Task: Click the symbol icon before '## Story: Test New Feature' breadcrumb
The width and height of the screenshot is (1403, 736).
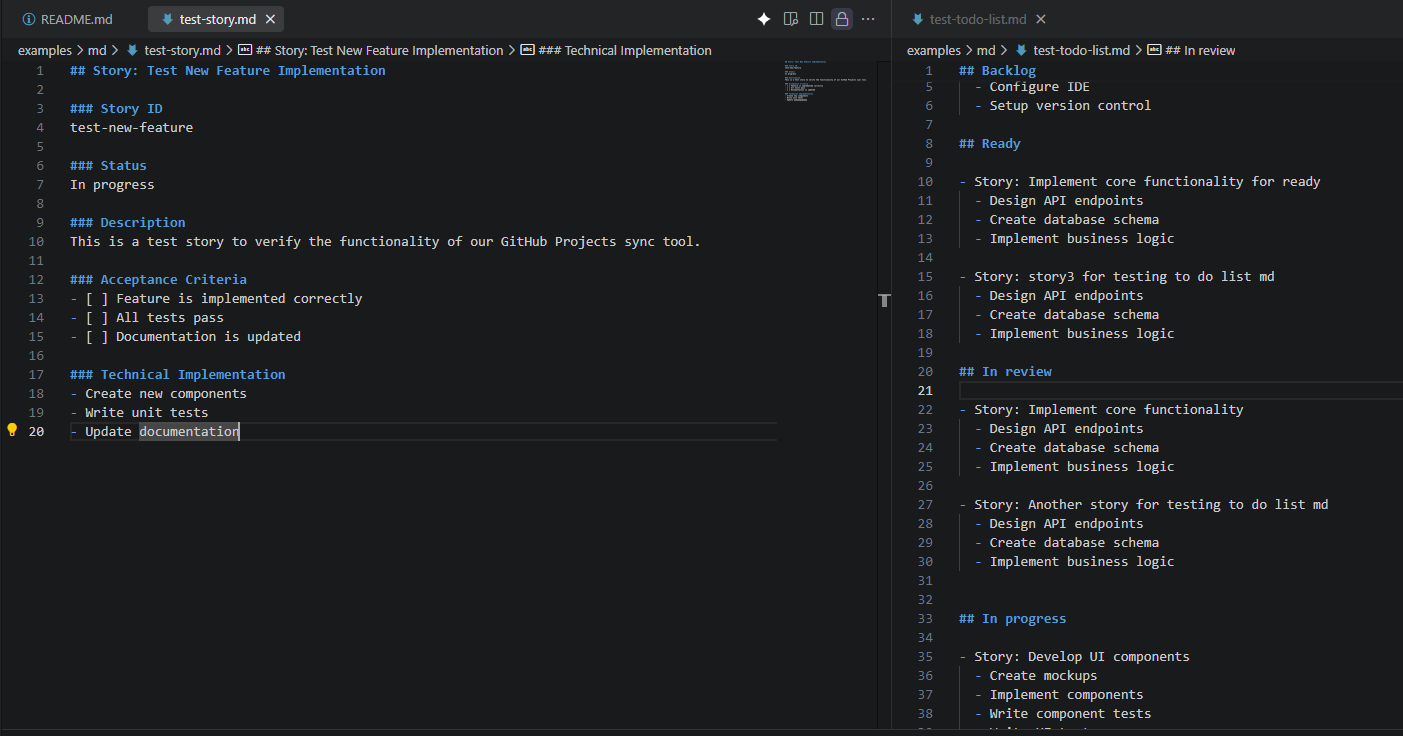Action: point(245,50)
